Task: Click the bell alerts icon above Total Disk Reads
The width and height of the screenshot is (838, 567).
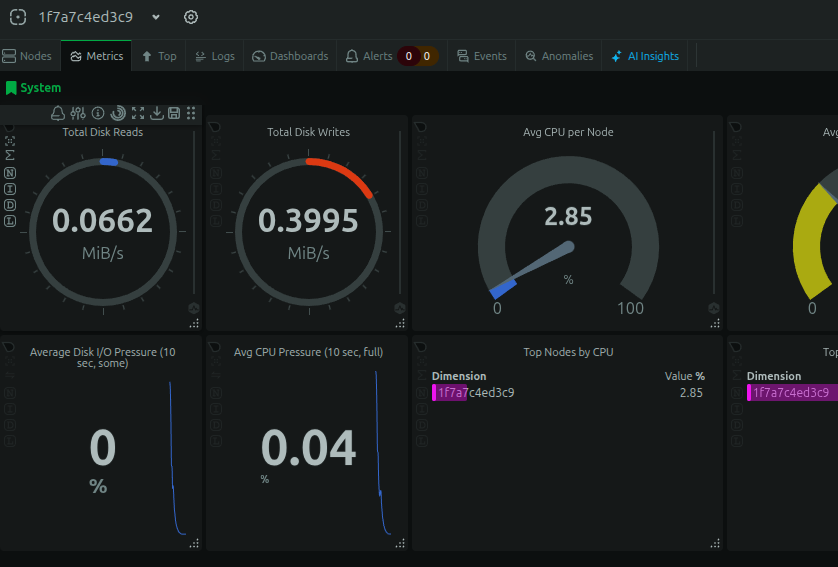Action: click(58, 113)
